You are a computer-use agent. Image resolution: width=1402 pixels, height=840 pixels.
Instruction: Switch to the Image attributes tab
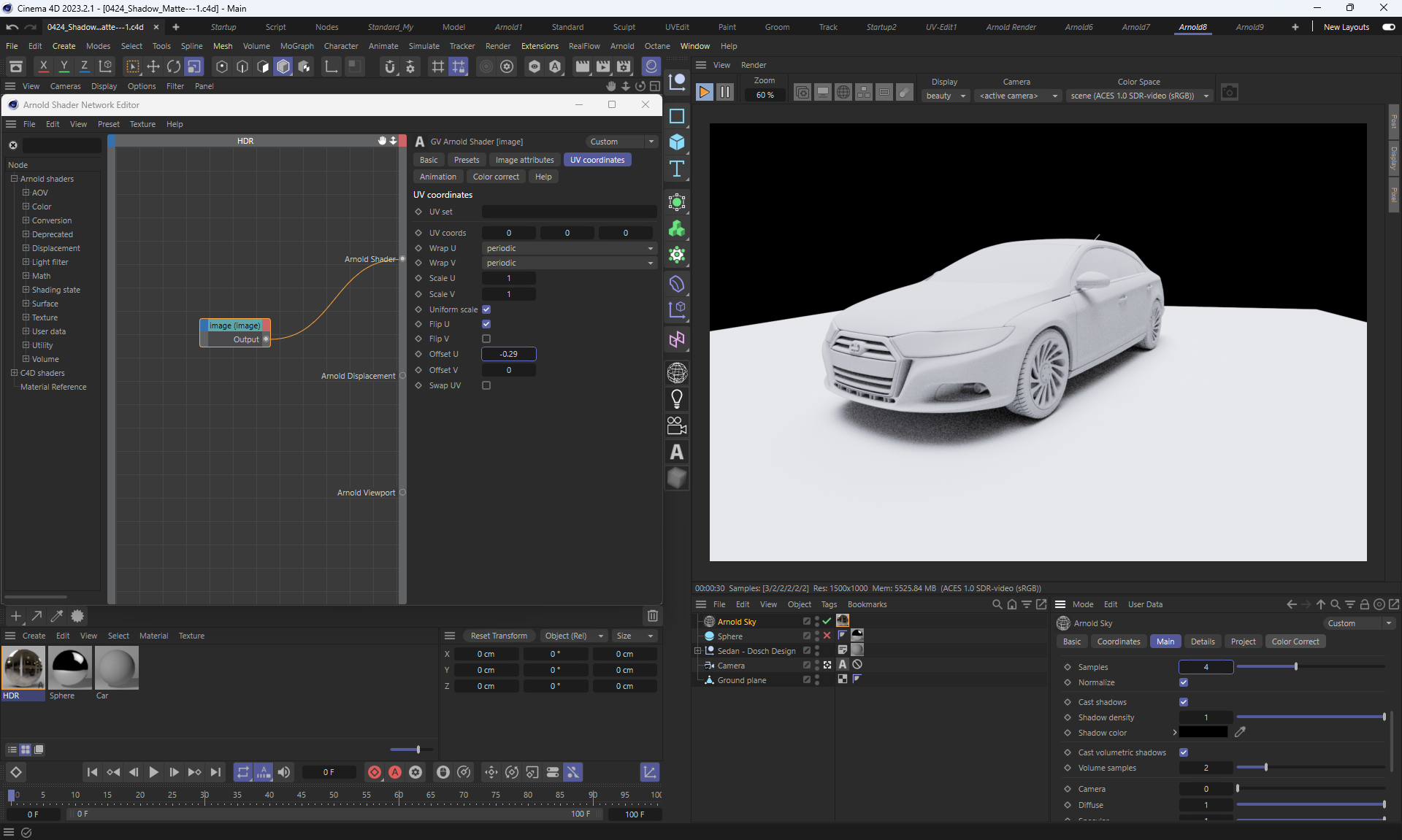(x=524, y=160)
